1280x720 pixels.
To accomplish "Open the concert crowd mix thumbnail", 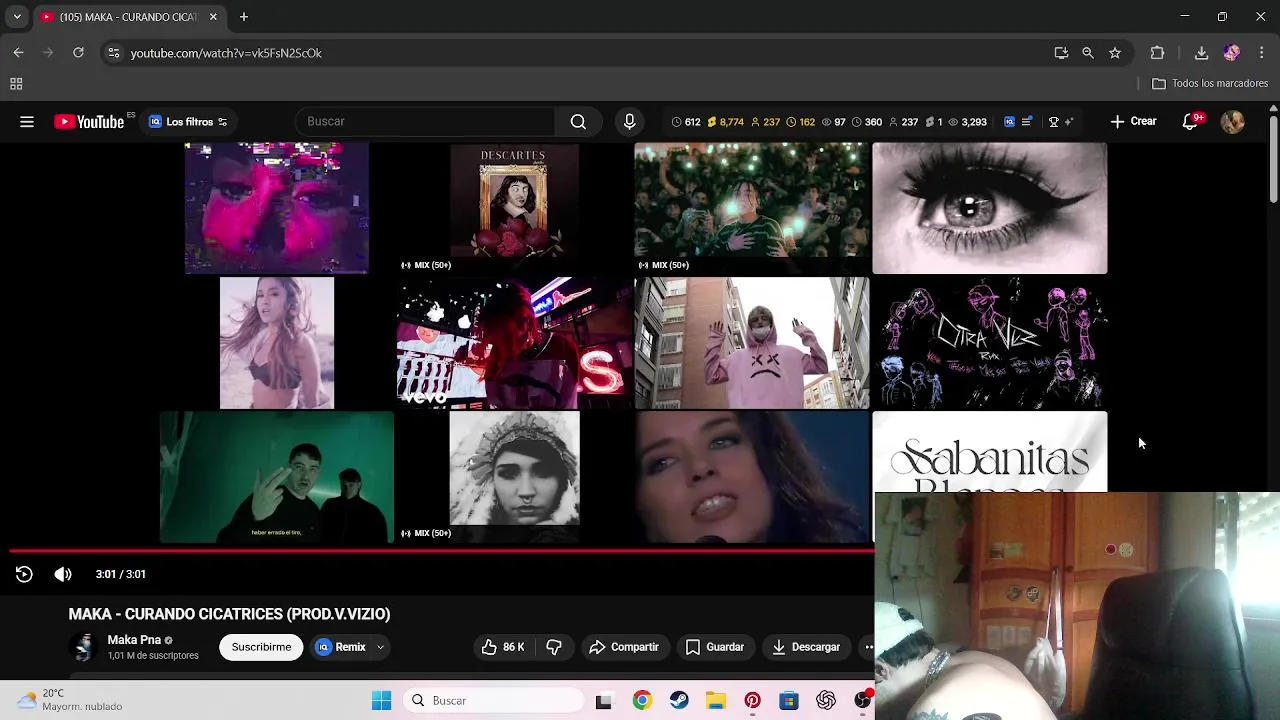I will tap(751, 207).
